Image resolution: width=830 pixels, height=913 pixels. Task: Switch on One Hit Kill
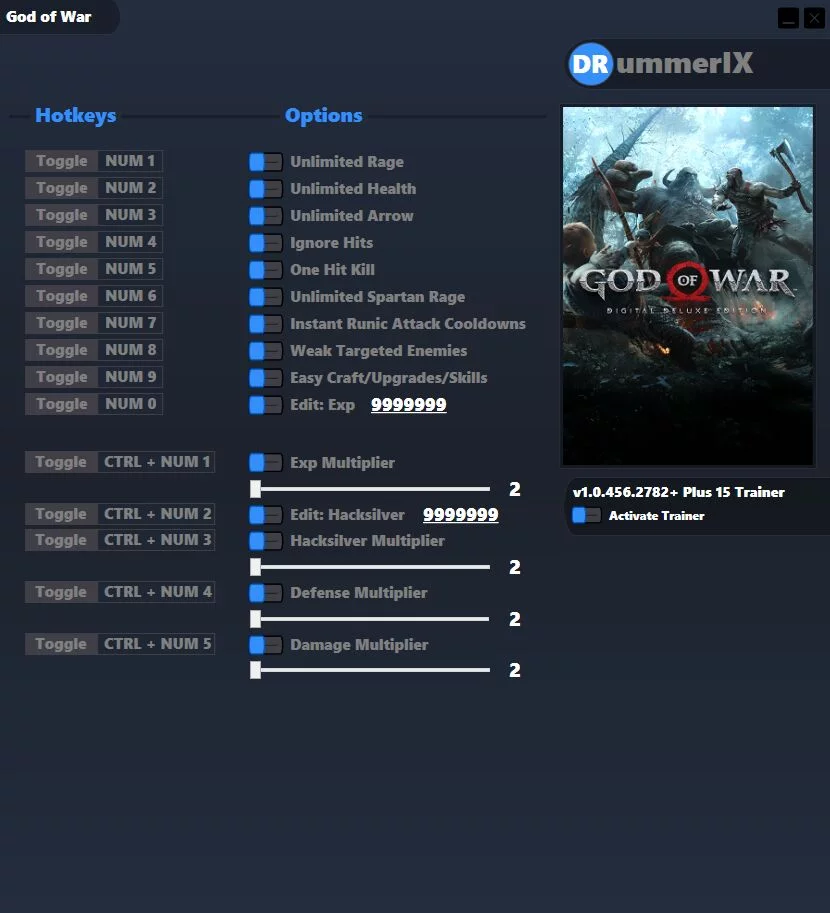pos(266,270)
